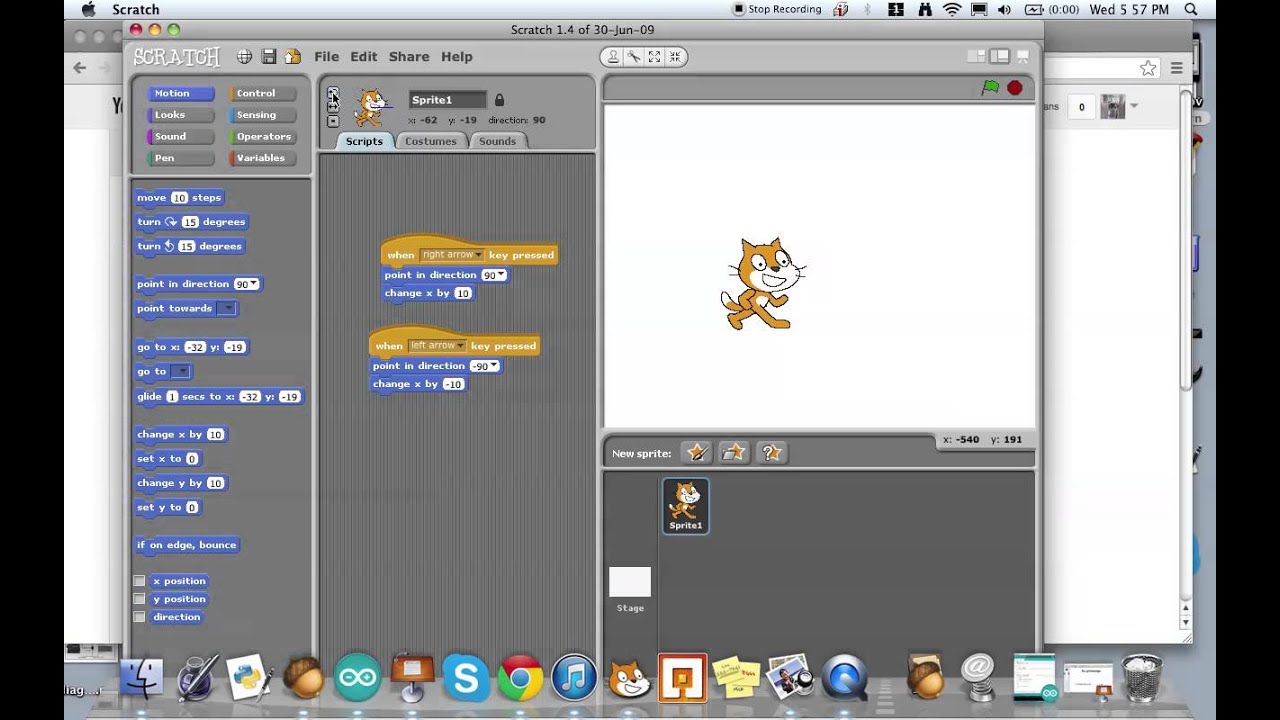Open the Help menu
The width and height of the screenshot is (1280, 720).
[x=457, y=57]
